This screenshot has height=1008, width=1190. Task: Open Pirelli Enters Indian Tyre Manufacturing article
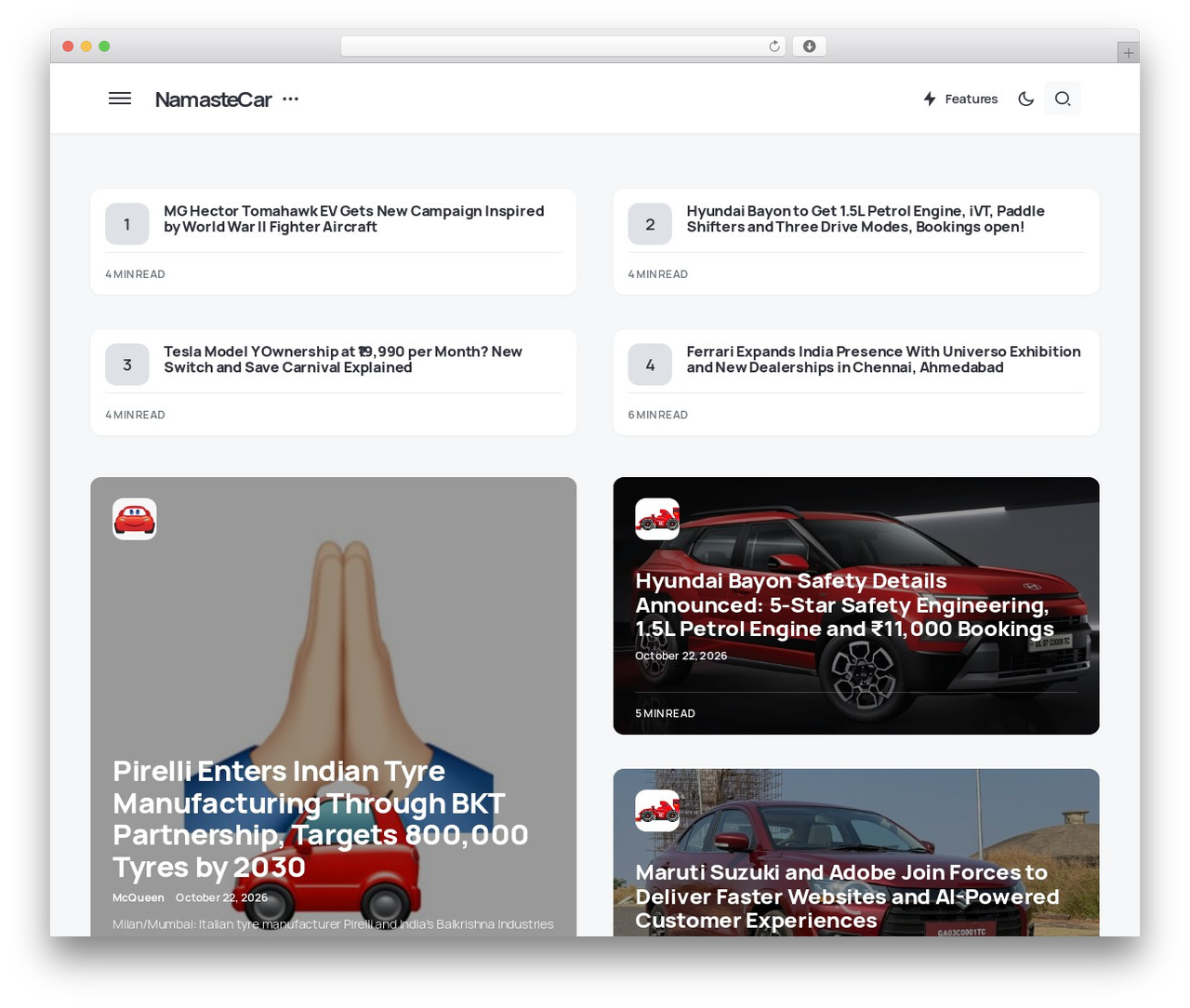click(321, 819)
